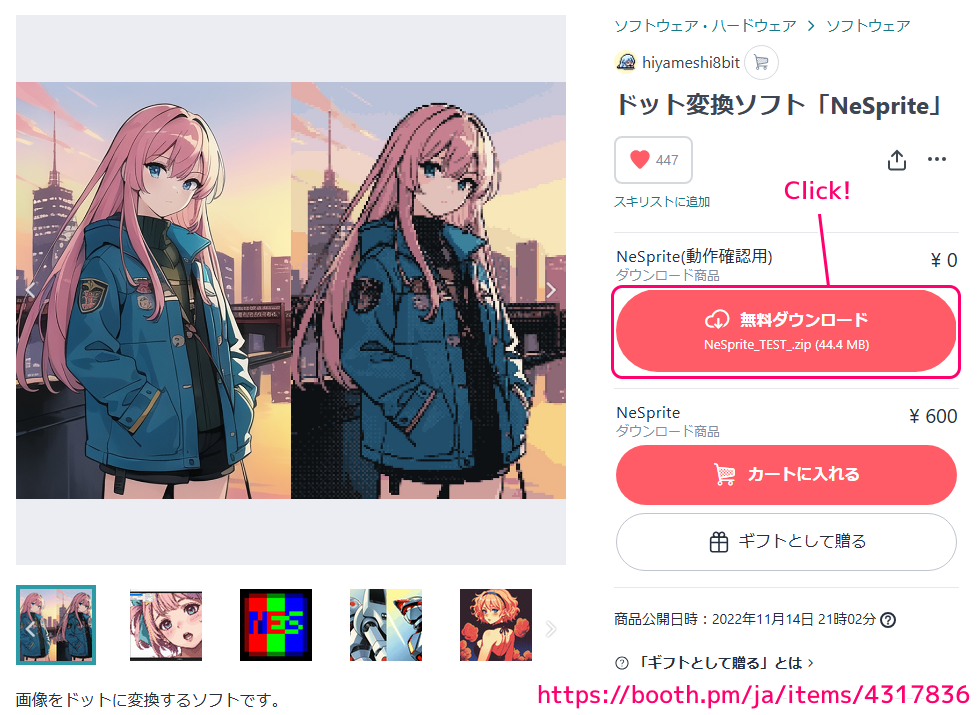Click the hiyameshi8bit shop avatar icon

(626, 62)
